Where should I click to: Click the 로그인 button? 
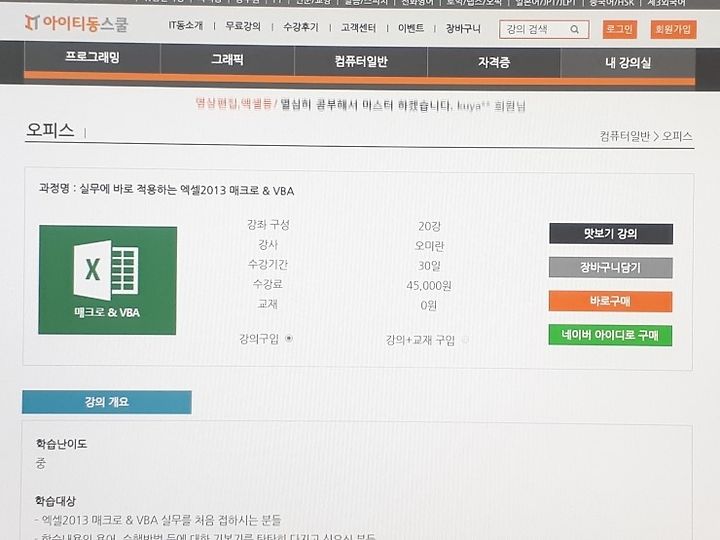(619, 29)
